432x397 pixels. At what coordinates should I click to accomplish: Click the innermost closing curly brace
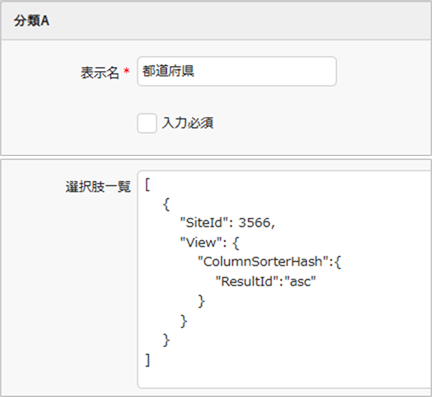tap(201, 301)
